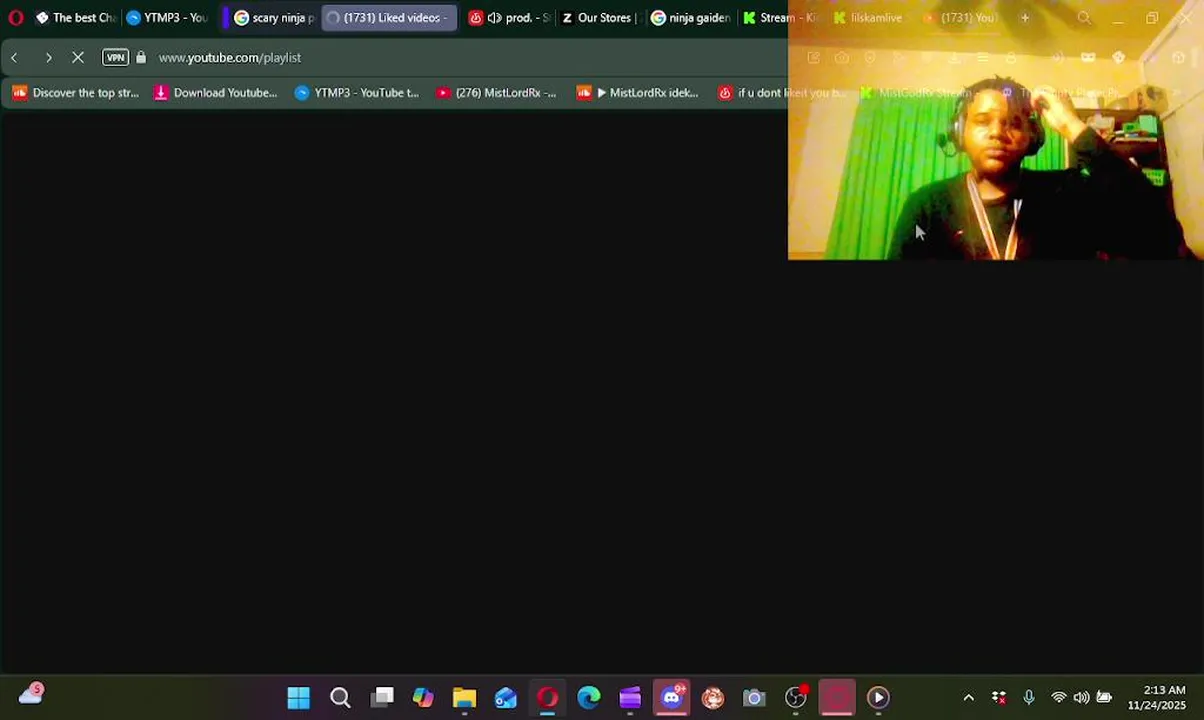Open the weather widget on taskbar

click(32, 693)
